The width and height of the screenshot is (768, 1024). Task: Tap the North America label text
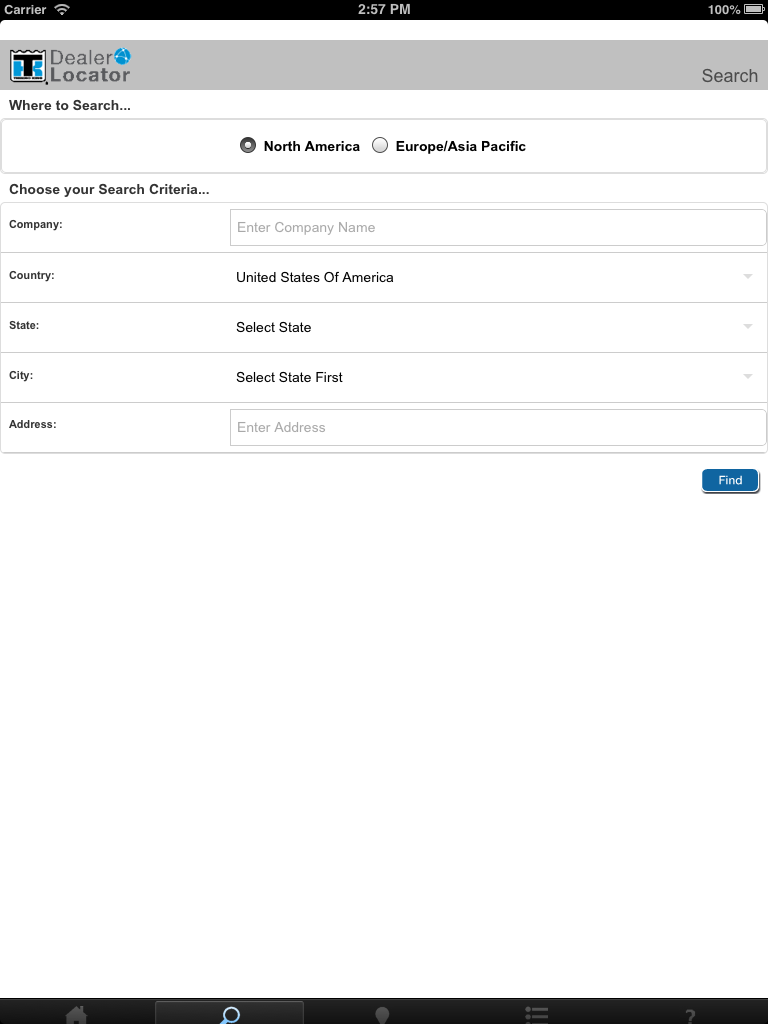(x=312, y=146)
